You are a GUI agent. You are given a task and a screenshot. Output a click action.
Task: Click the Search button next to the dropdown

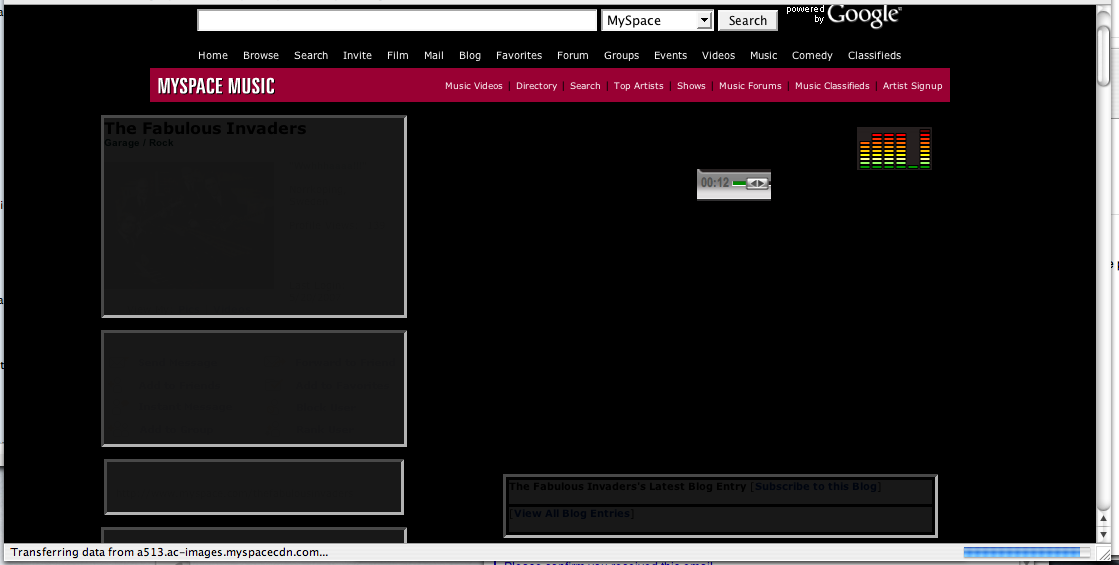pos(747,21)
